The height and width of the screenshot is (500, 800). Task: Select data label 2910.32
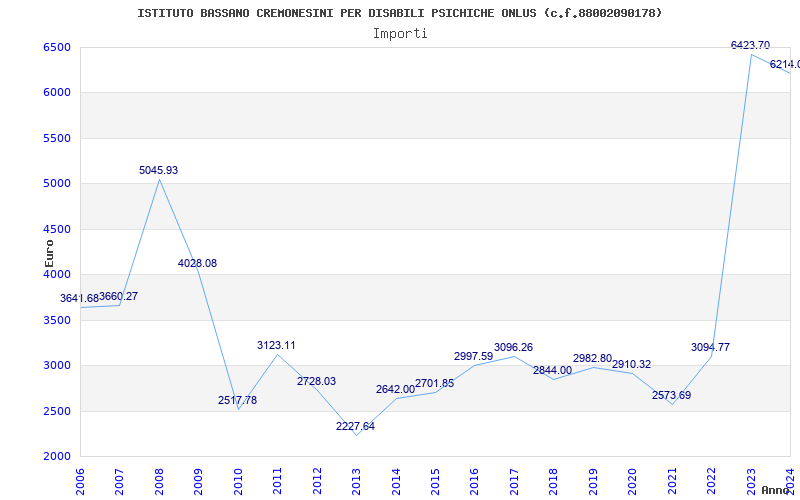tap(632, 365)
